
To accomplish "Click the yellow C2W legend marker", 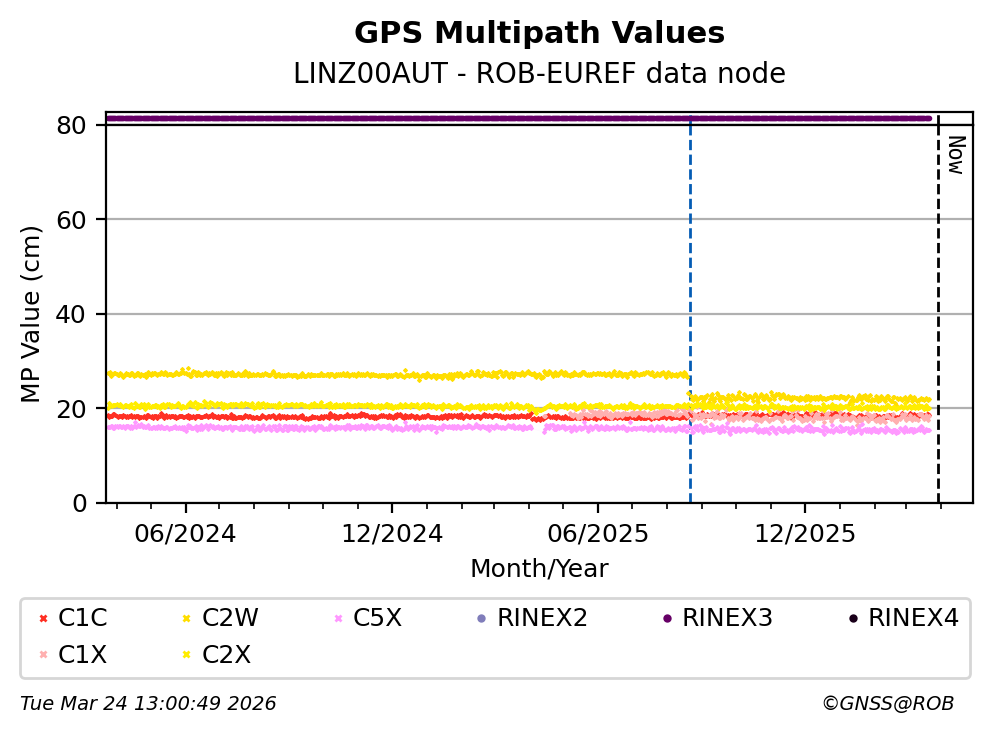I will pos(186,619).
